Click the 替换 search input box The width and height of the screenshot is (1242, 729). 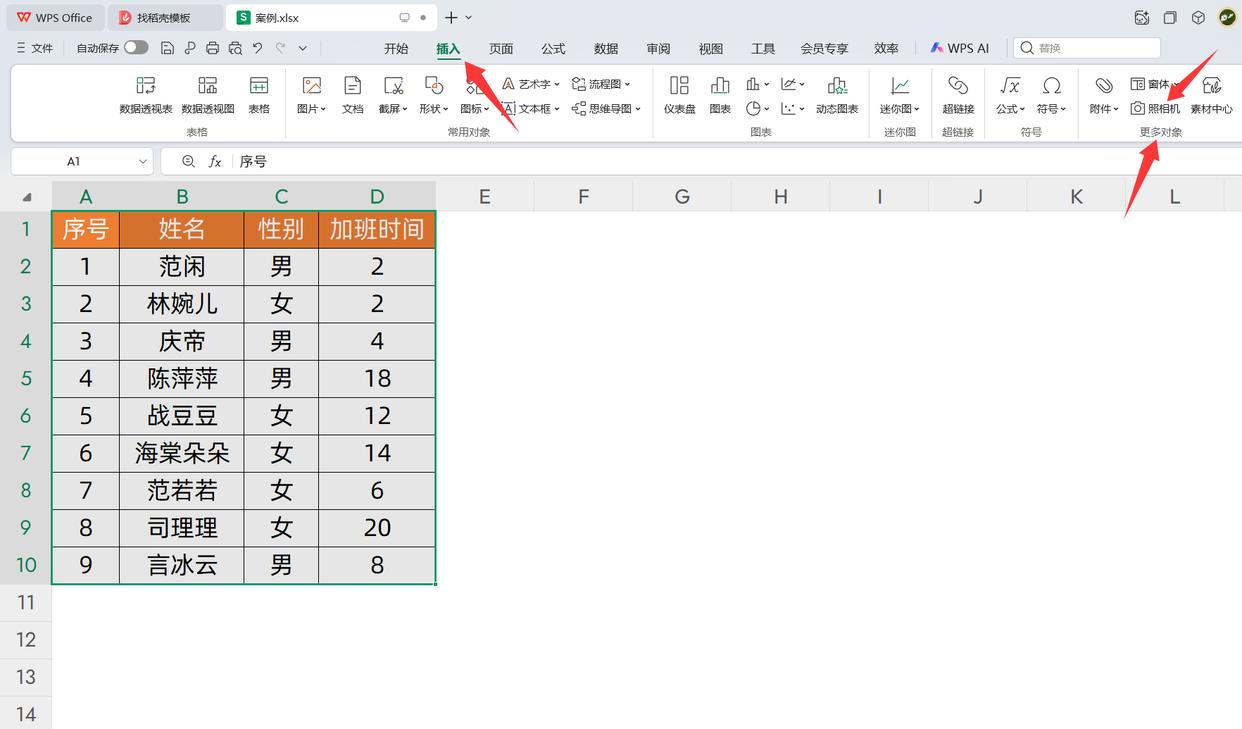(1087, 48)
